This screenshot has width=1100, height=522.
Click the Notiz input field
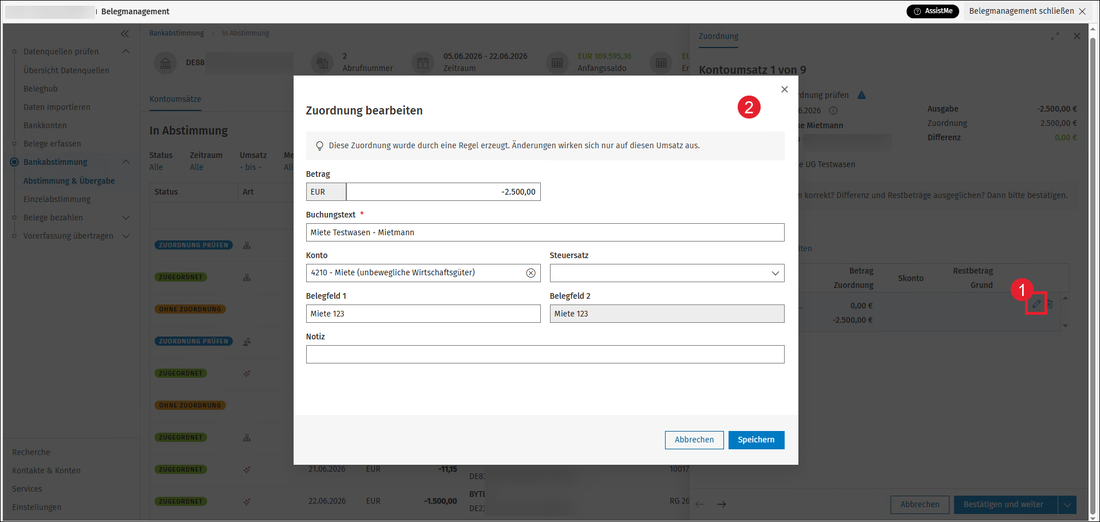(x=545, y=354)
